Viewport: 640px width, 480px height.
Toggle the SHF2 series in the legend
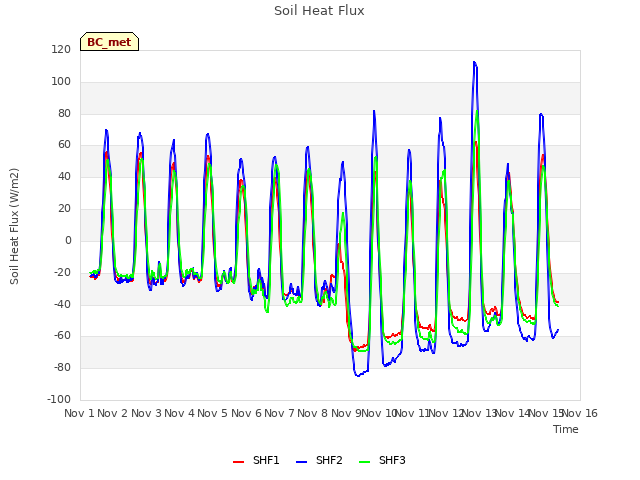(x=319, y=461)
